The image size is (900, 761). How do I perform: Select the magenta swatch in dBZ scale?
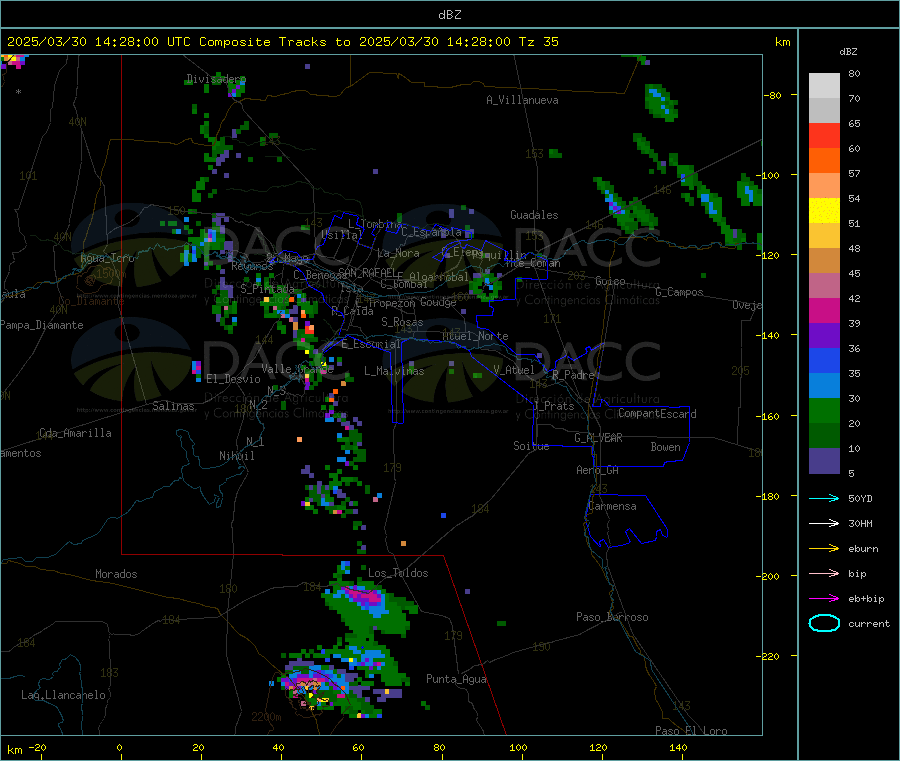(824, 310)
